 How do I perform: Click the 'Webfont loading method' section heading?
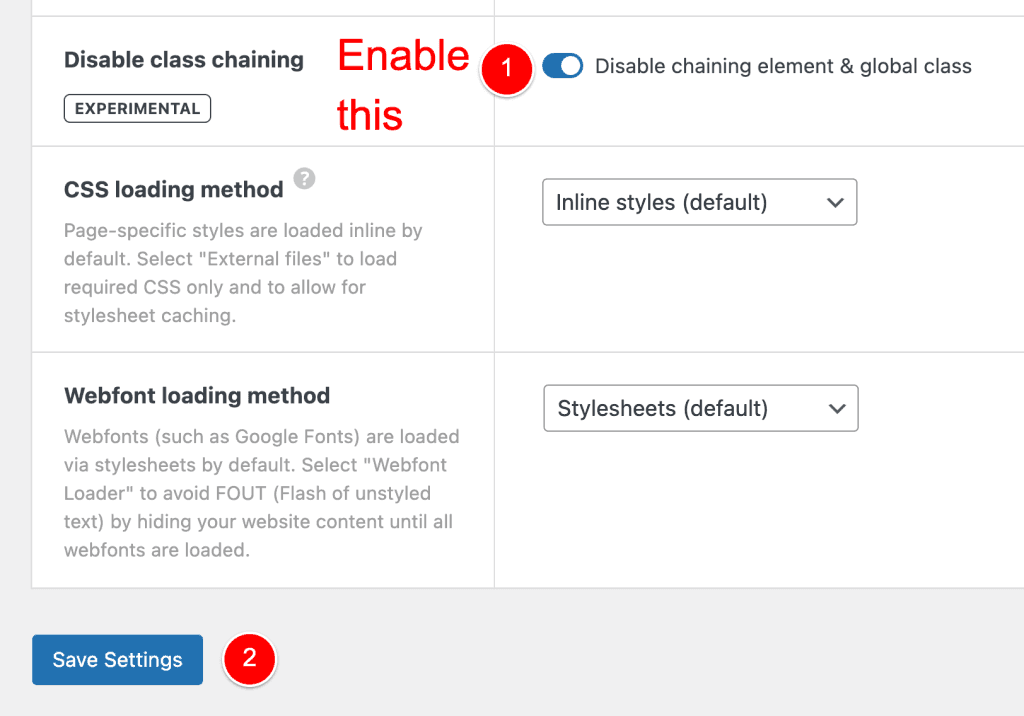click(196, 396)
